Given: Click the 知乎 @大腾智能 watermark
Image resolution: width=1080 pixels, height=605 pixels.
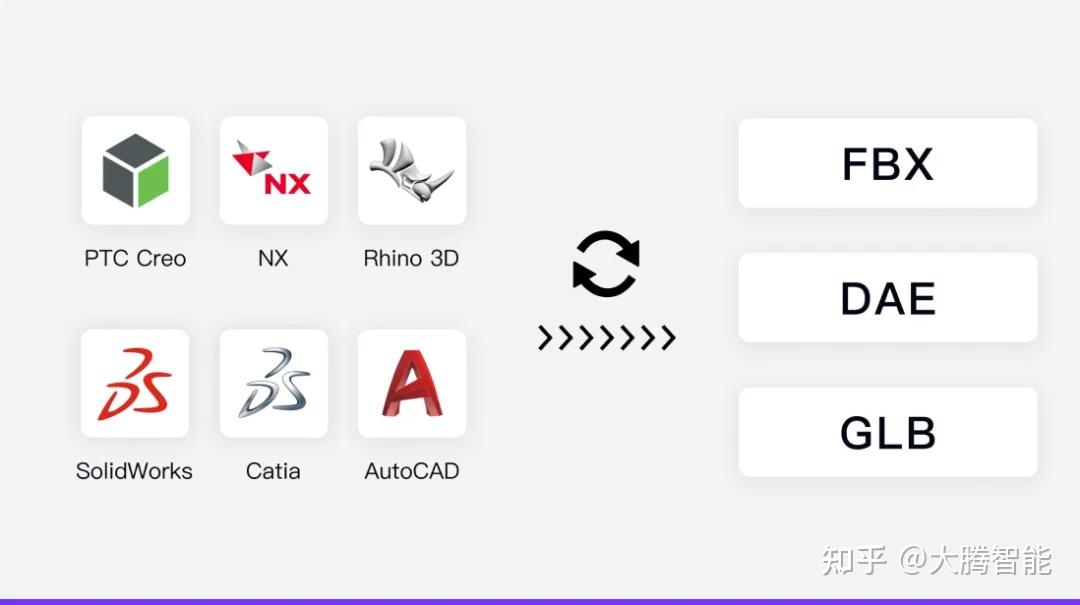Looking at the screenshot, I should [x=937, y=560].
